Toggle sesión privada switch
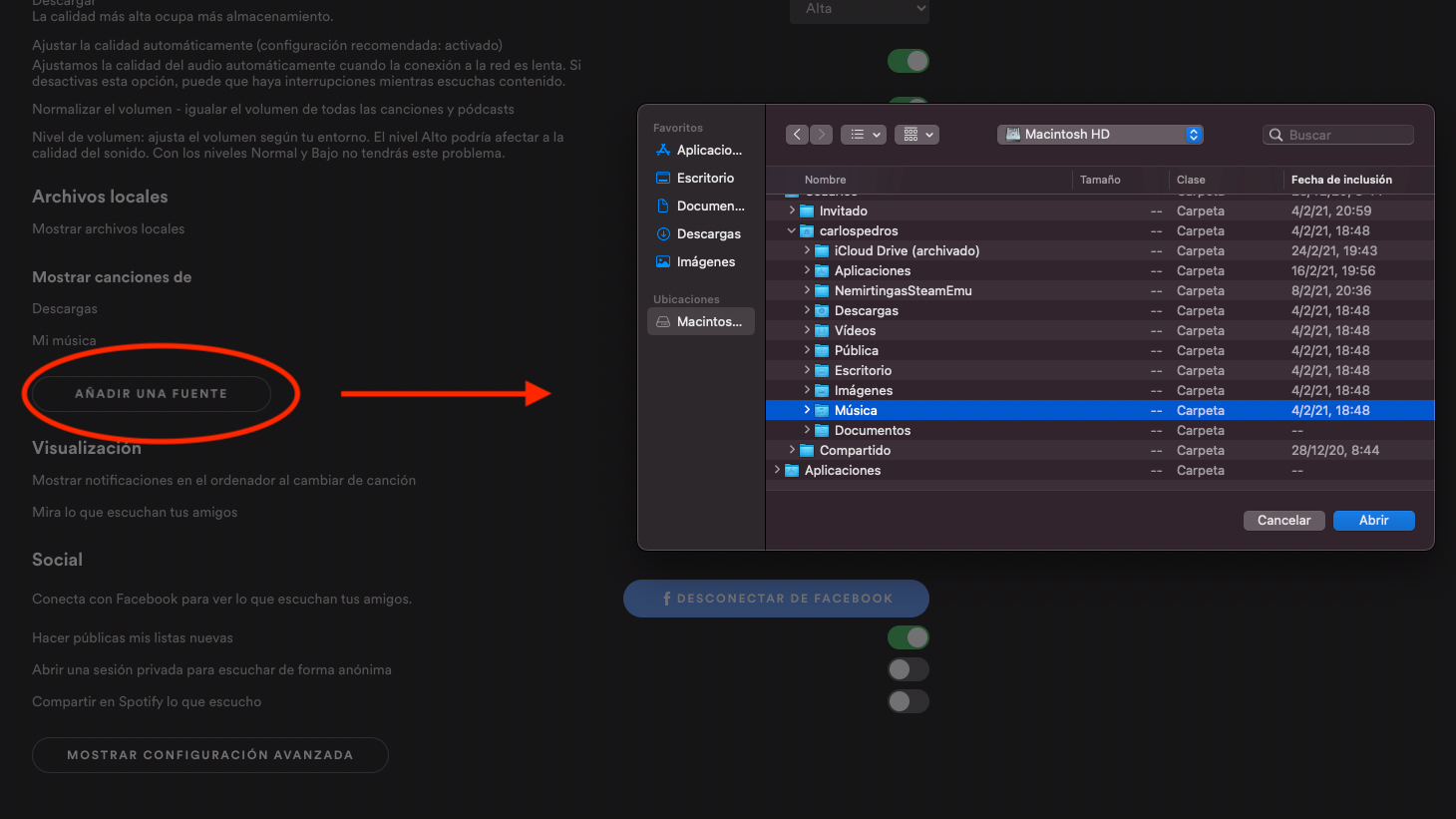Screen dimensions: 1456x819 coord(909,669)
